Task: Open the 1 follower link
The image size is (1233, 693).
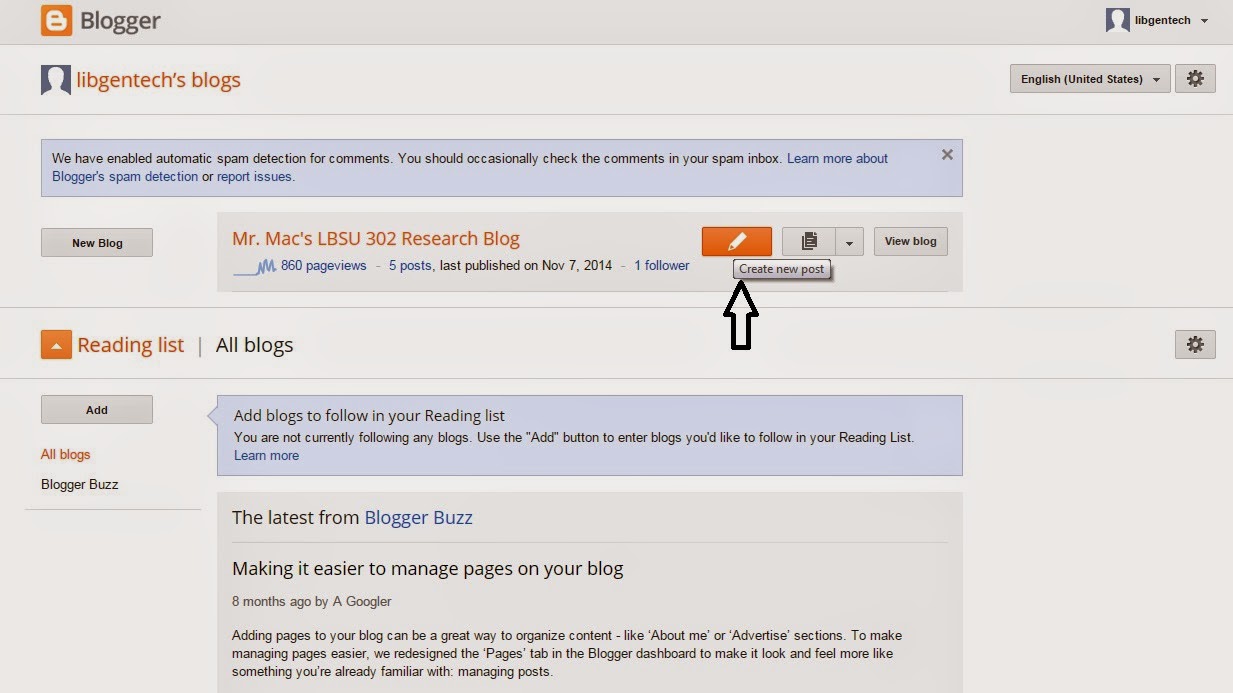Action: (x=661, y=266)
